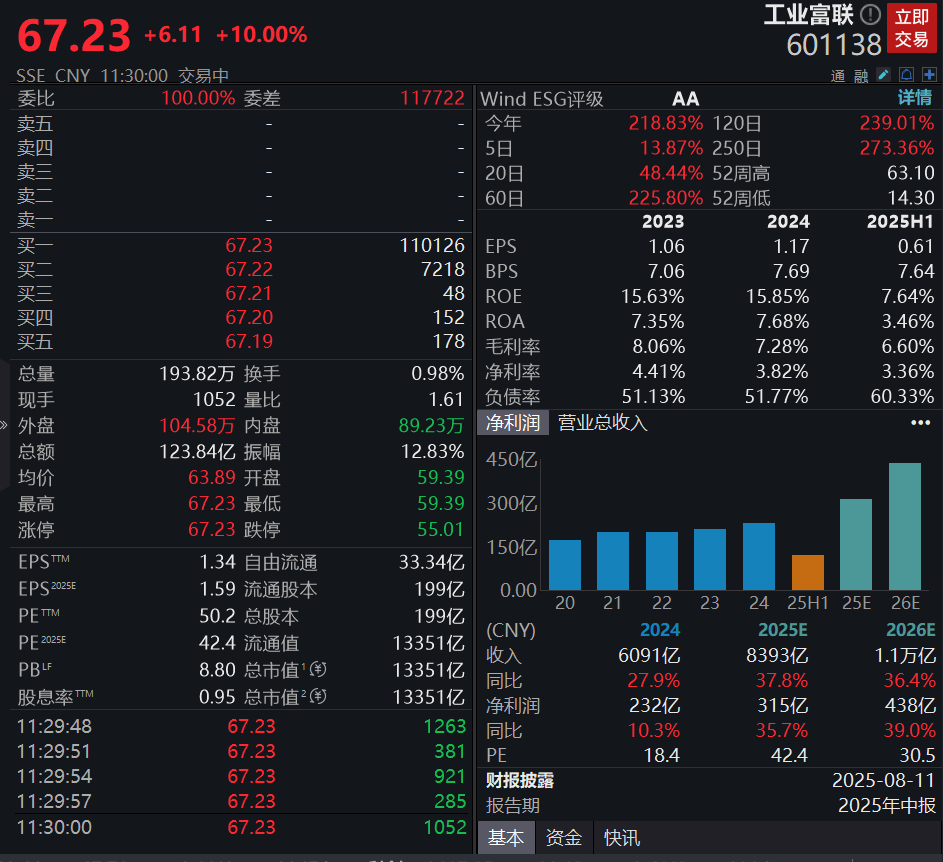943x862 pixels.
Task: Click the 财报披露 date 2025-08-11
Action: [883, 780]
